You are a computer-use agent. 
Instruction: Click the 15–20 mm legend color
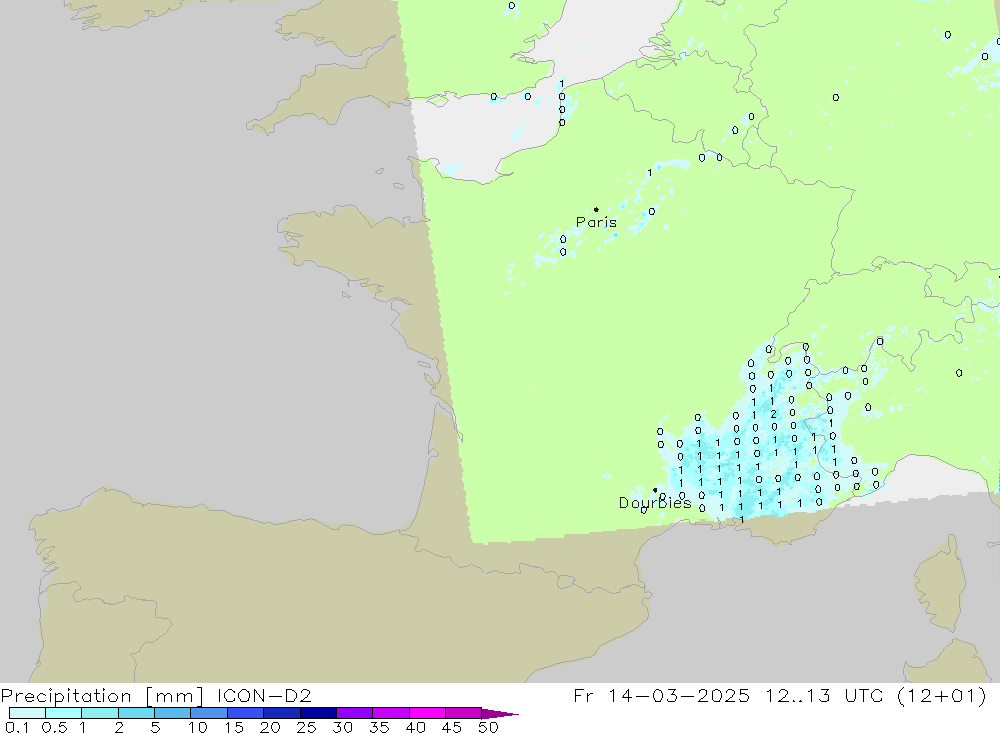245,713
